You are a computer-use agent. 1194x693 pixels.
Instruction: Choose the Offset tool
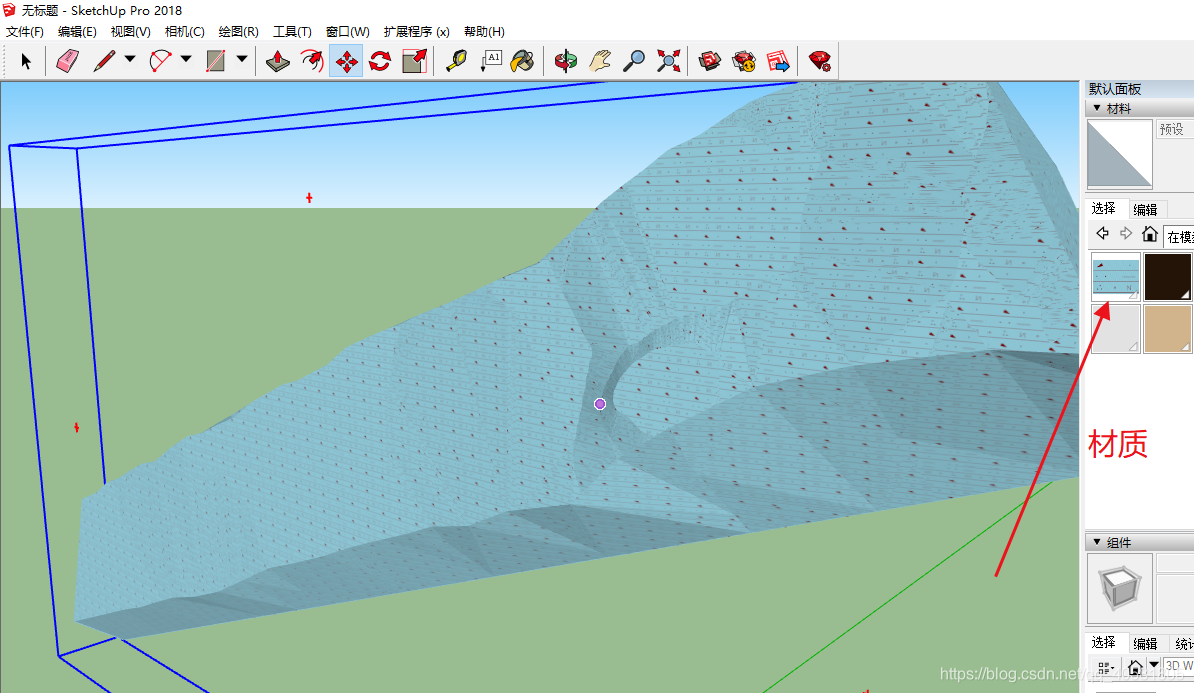click(312, 61)
